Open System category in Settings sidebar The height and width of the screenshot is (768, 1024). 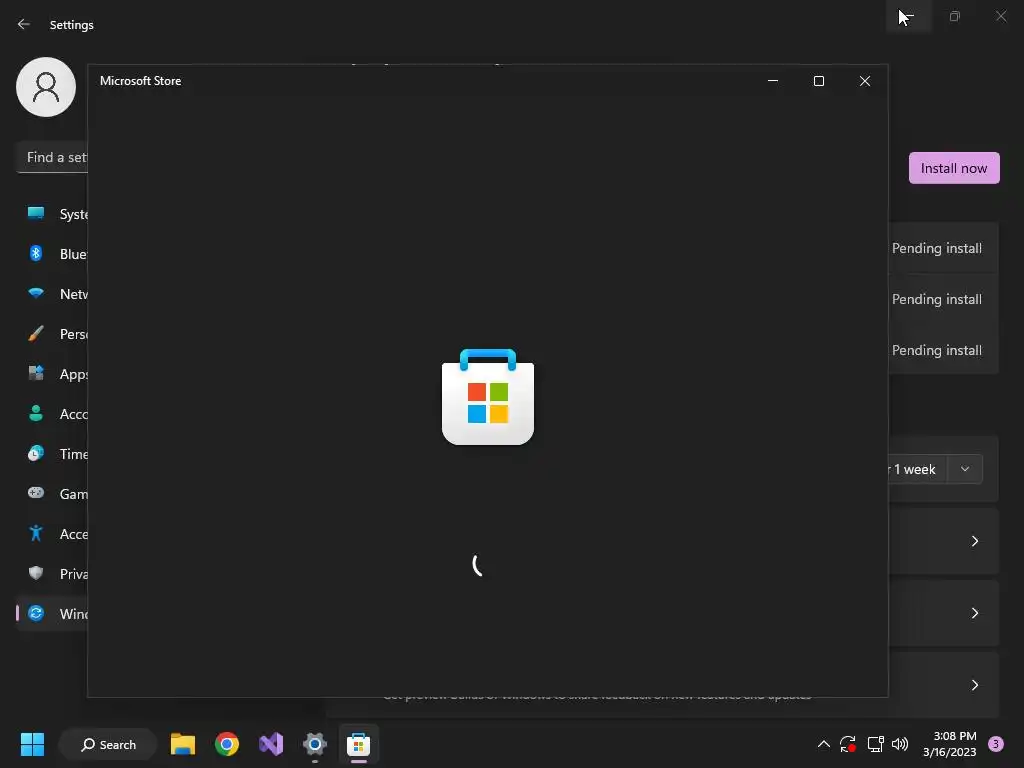coord(52,214)
